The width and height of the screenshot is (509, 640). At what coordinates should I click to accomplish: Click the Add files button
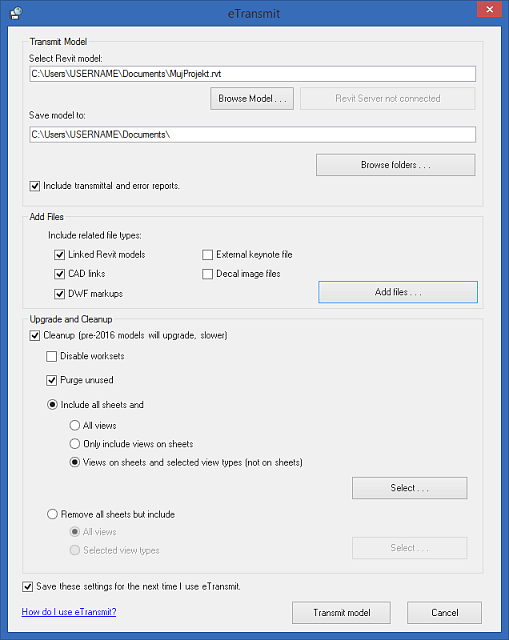pyautogui.click(x=398, y=292)
